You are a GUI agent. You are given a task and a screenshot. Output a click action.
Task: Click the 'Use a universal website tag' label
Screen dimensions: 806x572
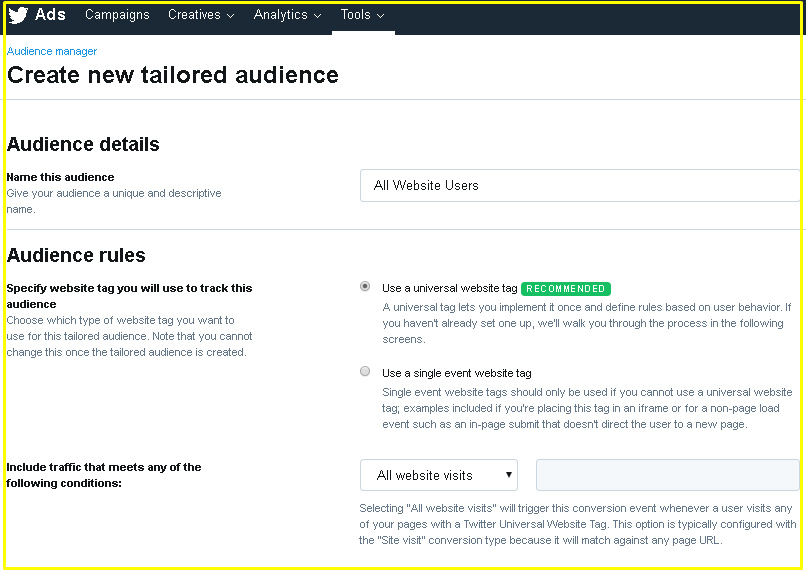pyautogui.click(x=449, y=288)
